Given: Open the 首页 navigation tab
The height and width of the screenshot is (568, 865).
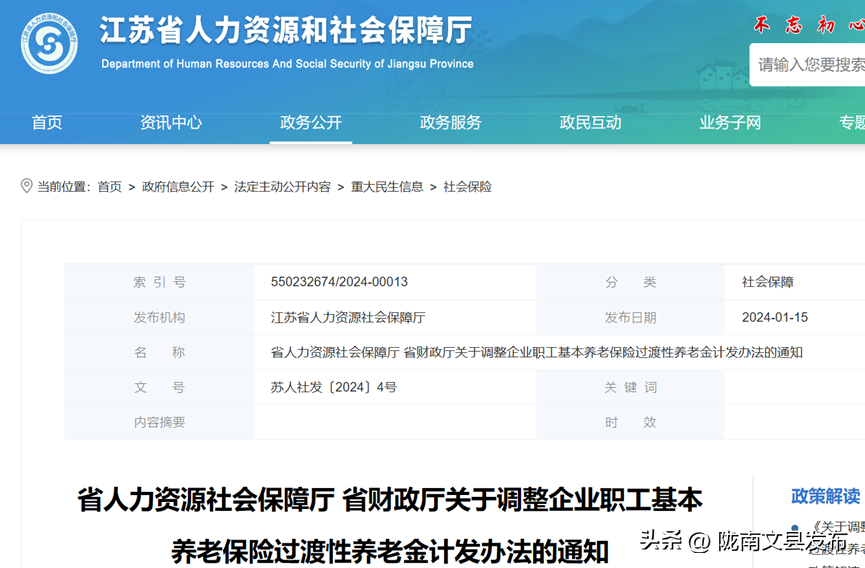Looking at the screenshot, I should coord(47,123).
